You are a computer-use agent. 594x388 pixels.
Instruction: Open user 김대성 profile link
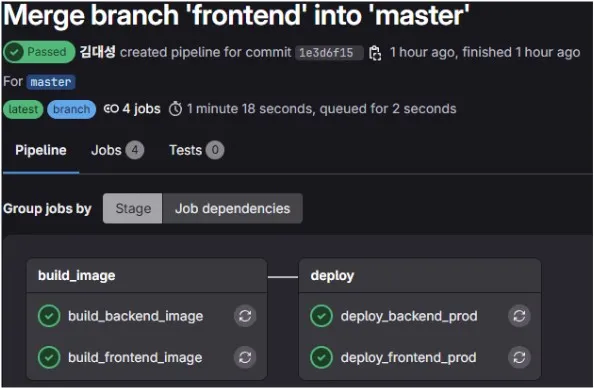(x=98, y=52)
